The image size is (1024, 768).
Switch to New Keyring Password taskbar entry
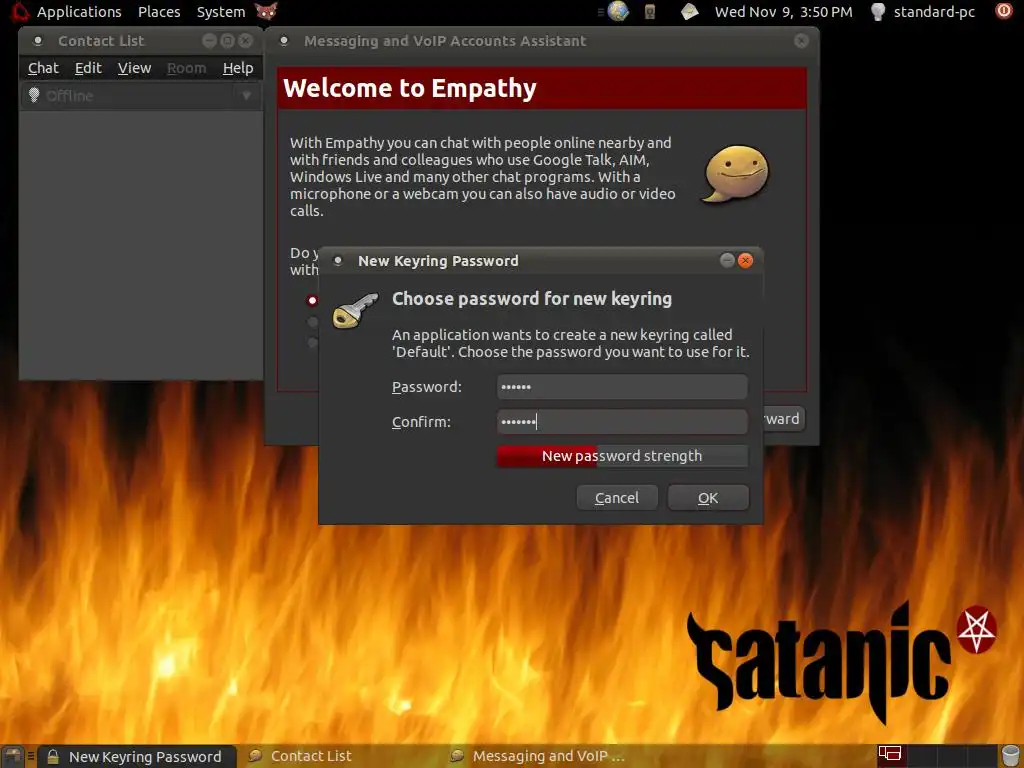(136, 756)
